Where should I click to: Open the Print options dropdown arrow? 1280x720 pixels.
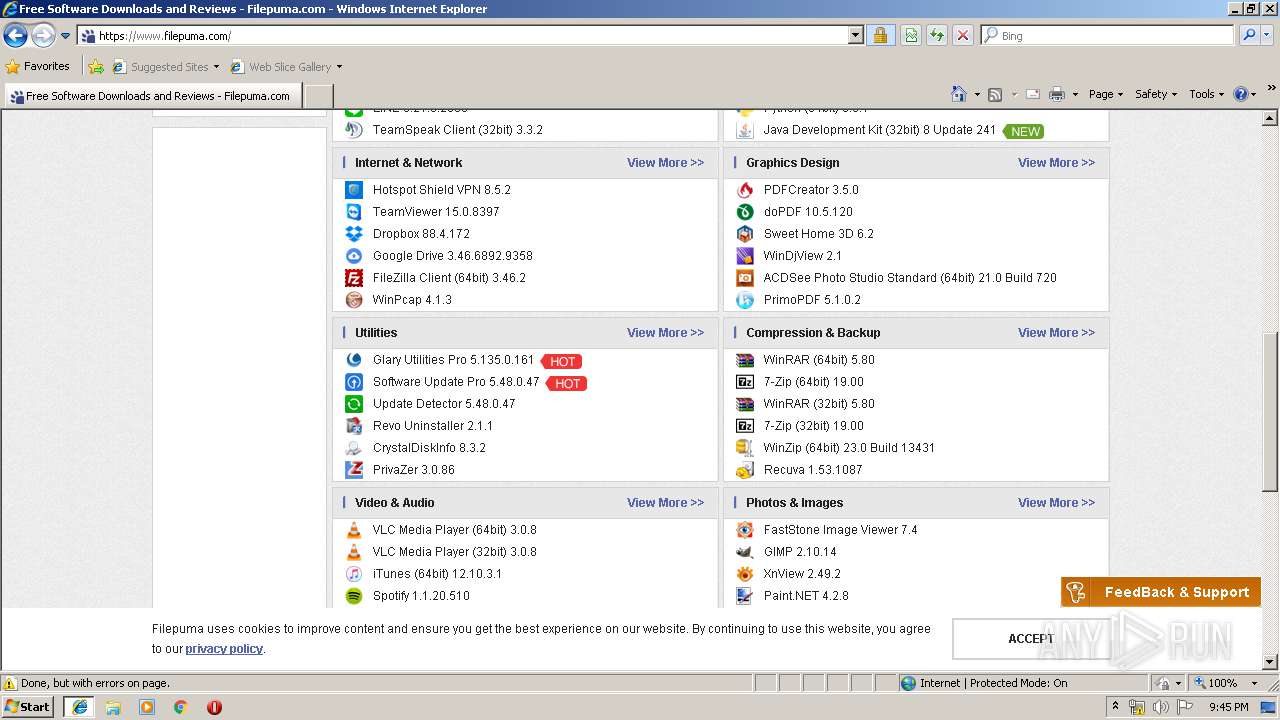coord(1075,94)
